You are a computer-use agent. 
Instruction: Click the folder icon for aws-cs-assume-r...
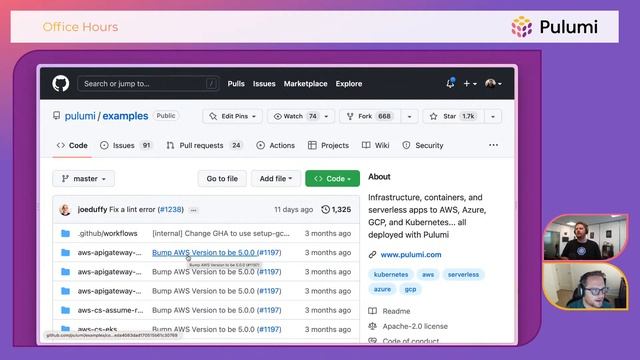pyautogui.click(x=65, y=310)
